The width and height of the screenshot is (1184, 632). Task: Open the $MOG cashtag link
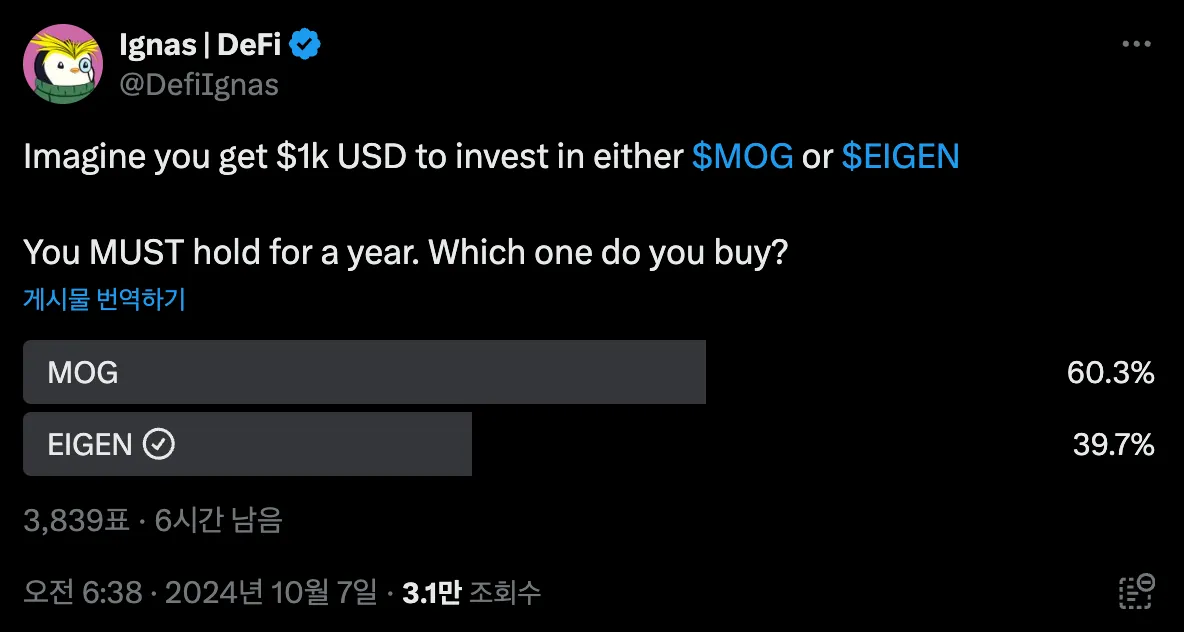pos(742,157)
